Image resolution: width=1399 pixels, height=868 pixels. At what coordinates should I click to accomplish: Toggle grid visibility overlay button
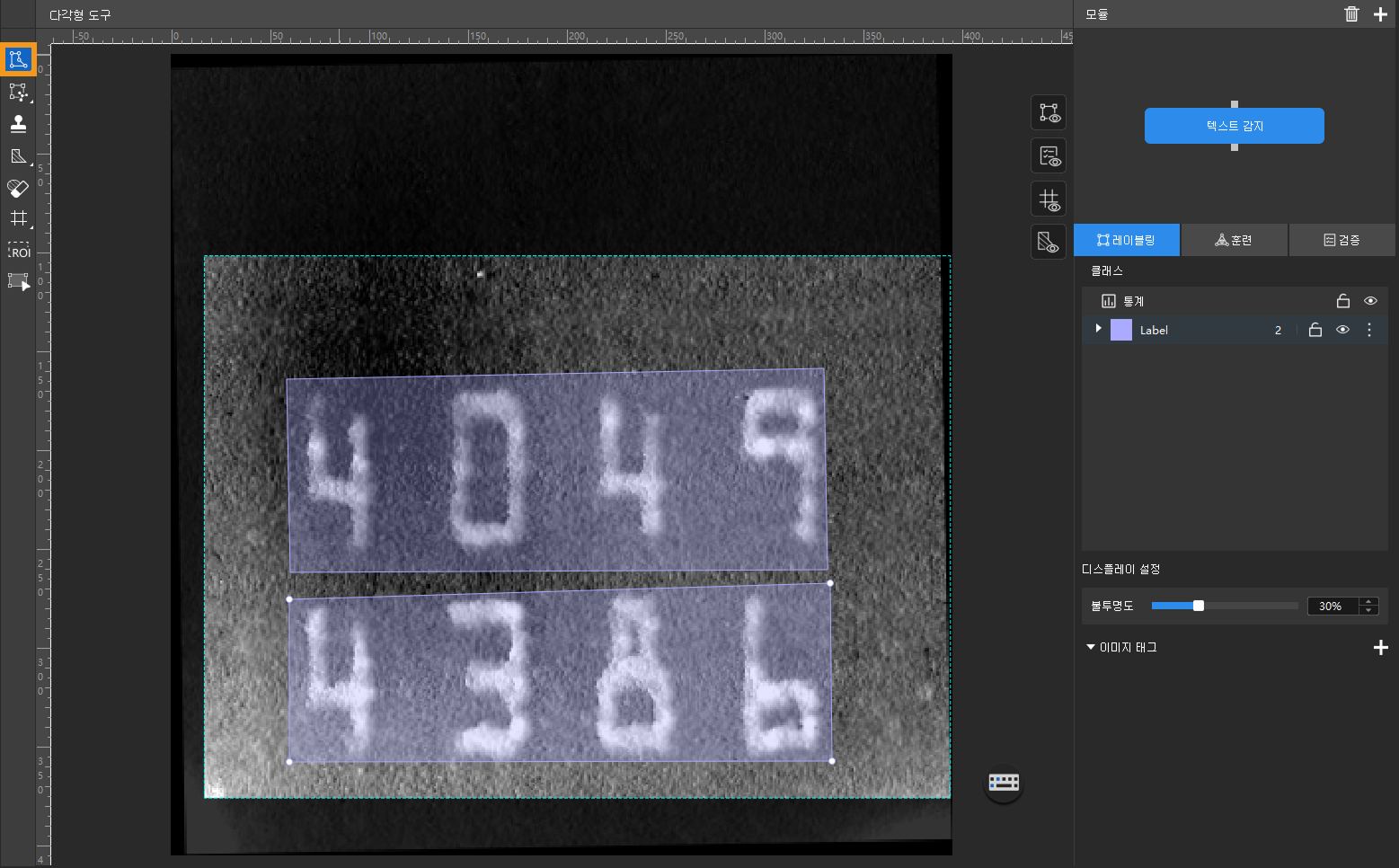tap(1049, 199)
